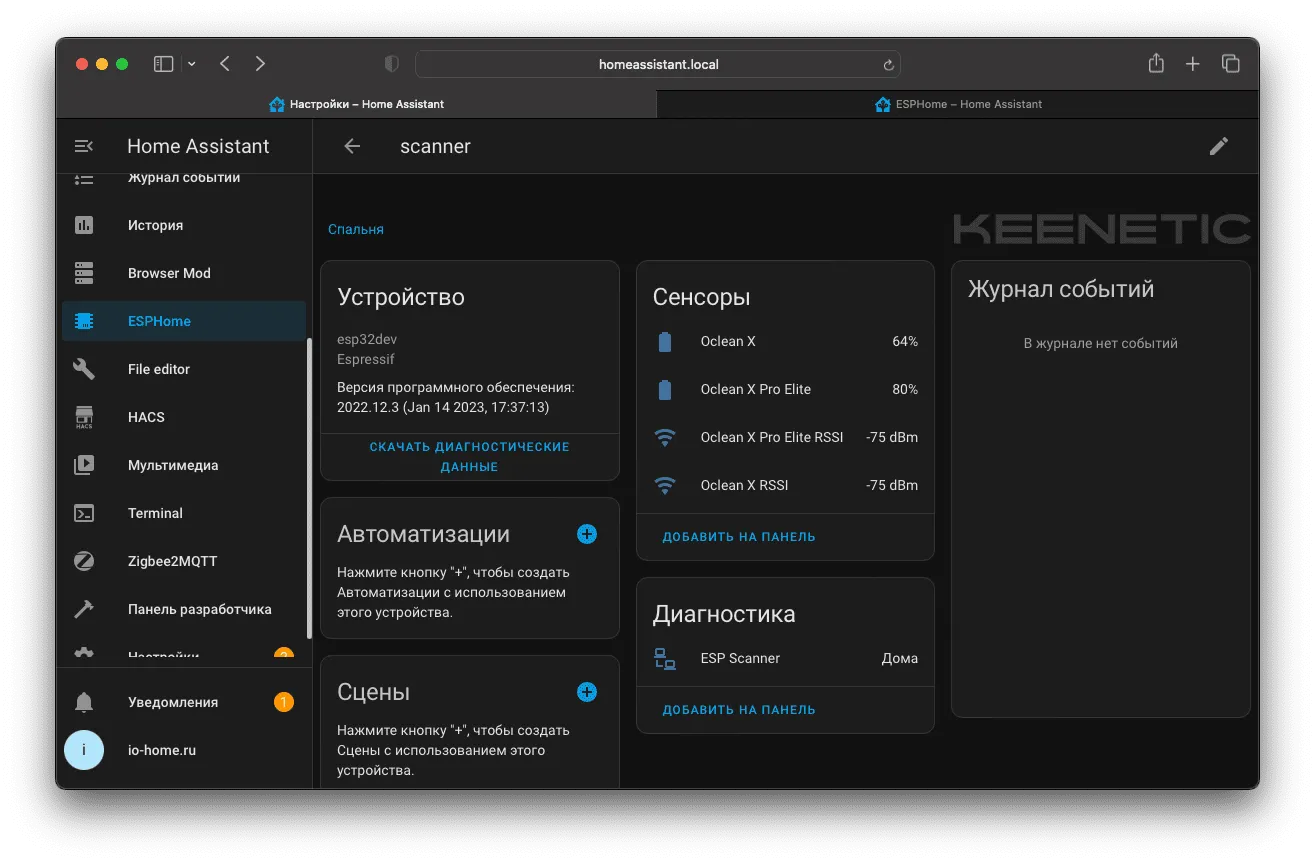Add a new scene with plus icon
Screen dimensions: 1315x863
click(x=587, y=692)
